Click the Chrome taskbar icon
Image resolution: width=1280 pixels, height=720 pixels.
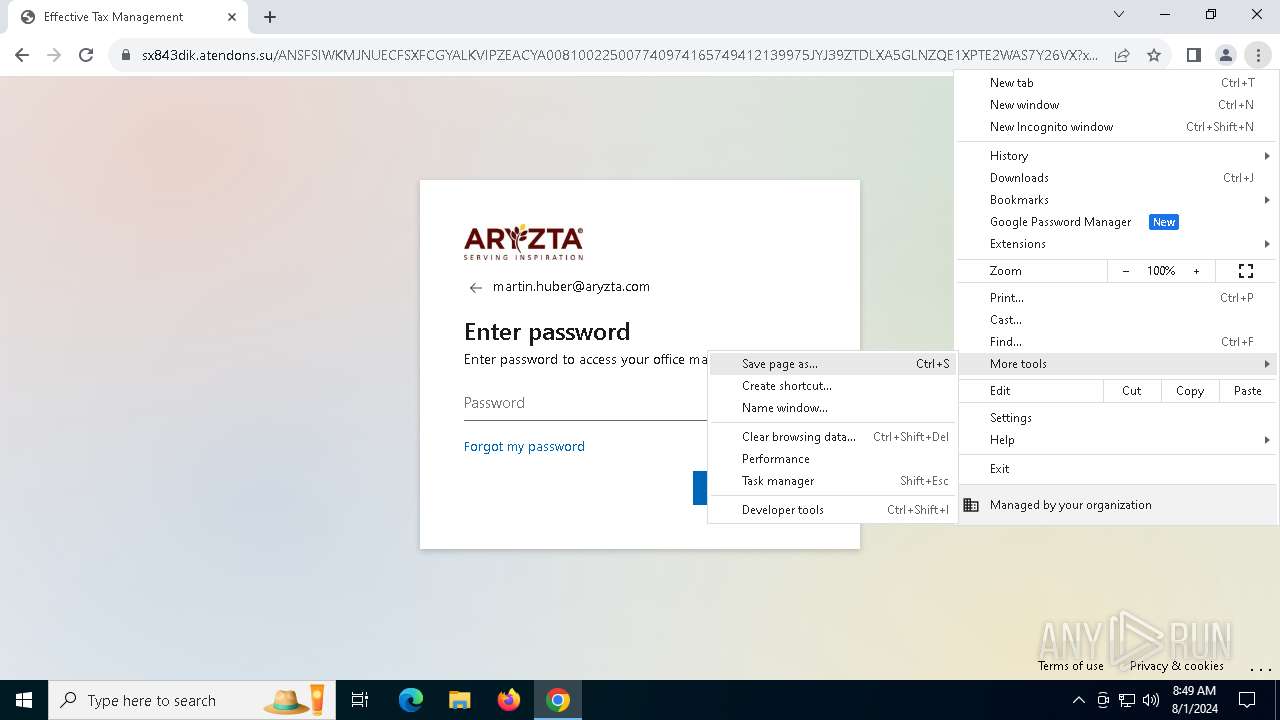click(x=558, y=700)
